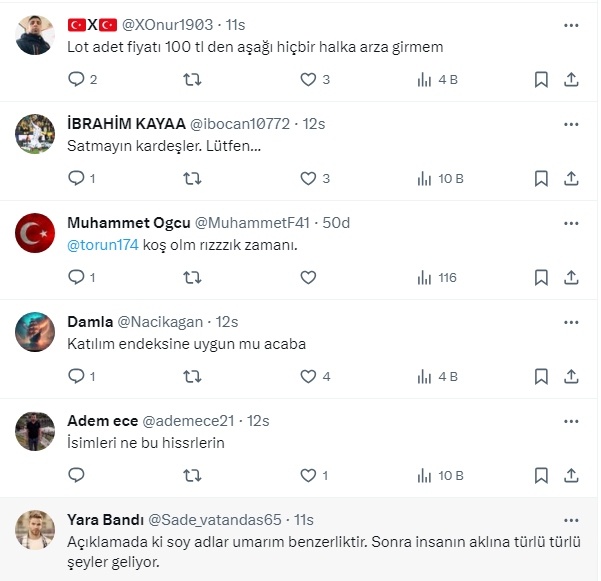This screenshot has width=601, height=581.
Task: Like Muhammet Ogcu's tweet
Action: pos(308,277)
